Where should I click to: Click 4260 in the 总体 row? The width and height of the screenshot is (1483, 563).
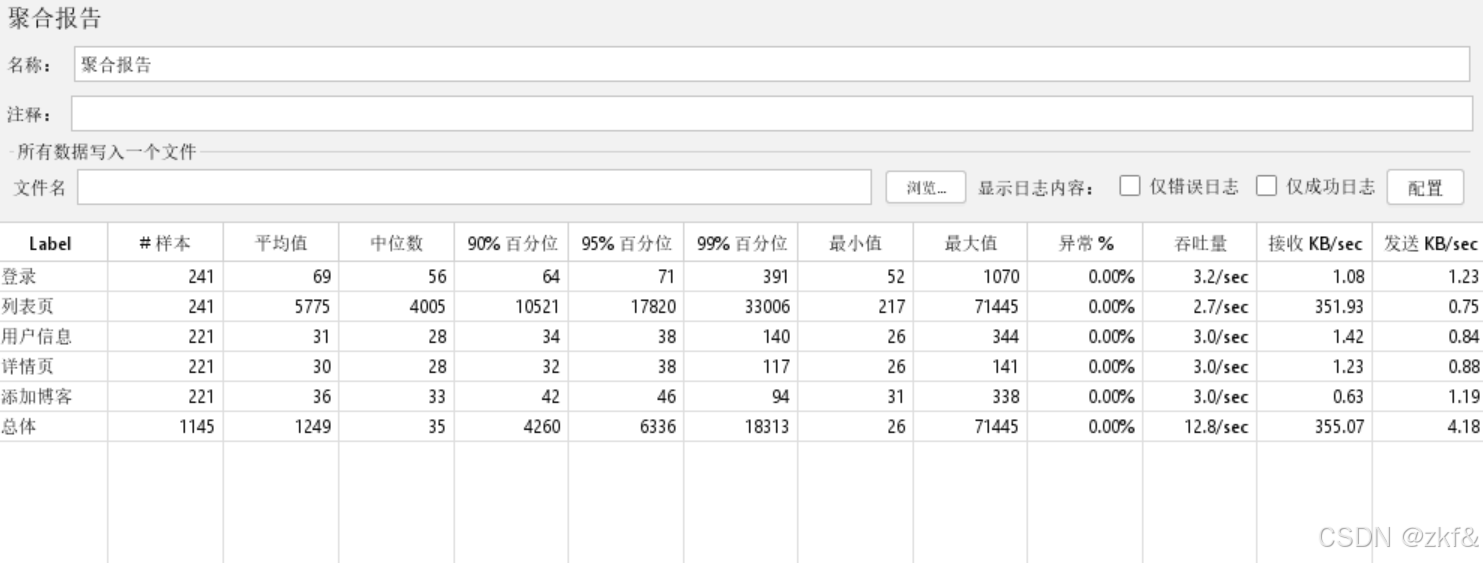click(541, 426)
